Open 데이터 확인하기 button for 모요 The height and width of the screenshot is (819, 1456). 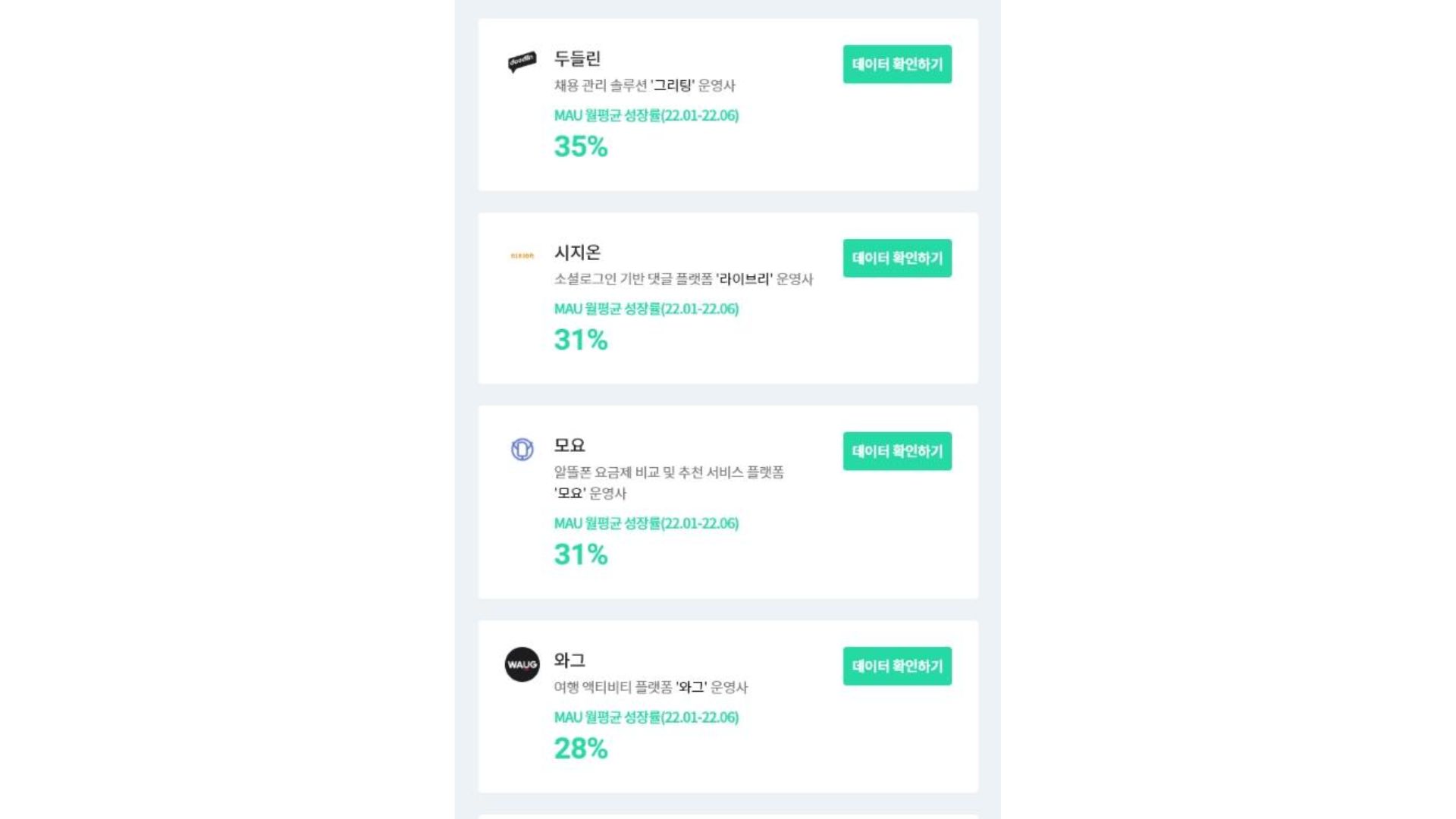(897, 451)
